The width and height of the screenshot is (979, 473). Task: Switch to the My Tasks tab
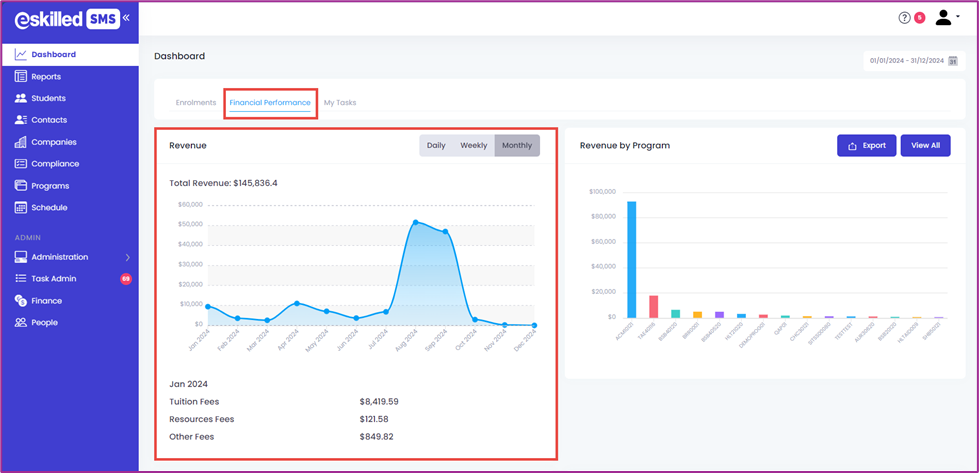pyautogui.click(x=340, y=102)
